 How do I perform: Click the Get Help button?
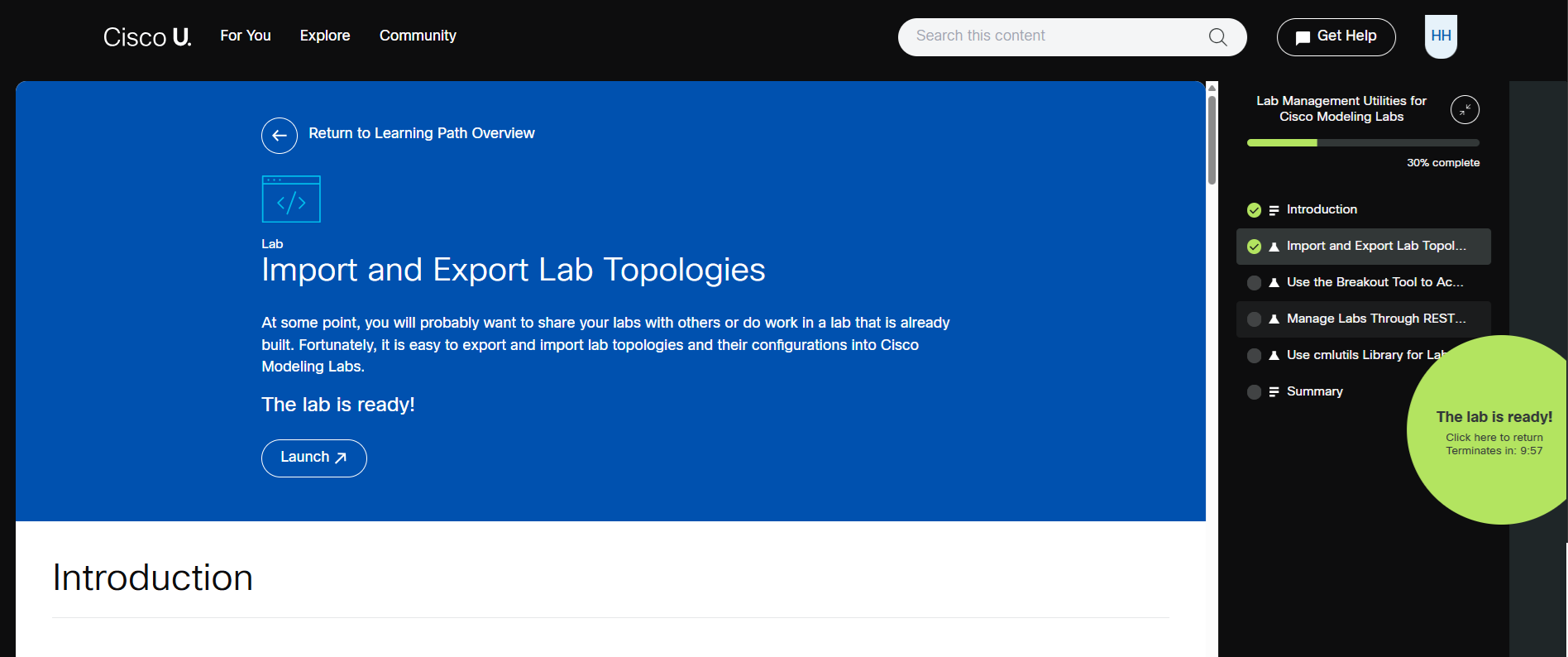1336,37
